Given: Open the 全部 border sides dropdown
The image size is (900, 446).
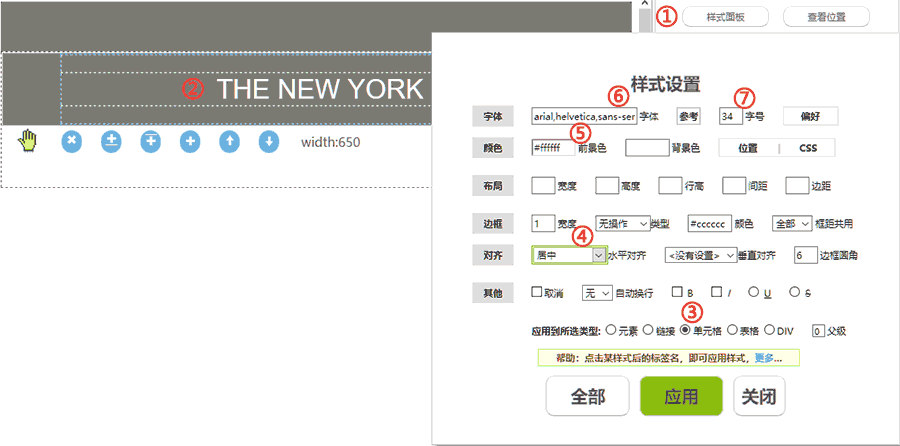Looking at the screenshot, I should [x=793, y=223].
